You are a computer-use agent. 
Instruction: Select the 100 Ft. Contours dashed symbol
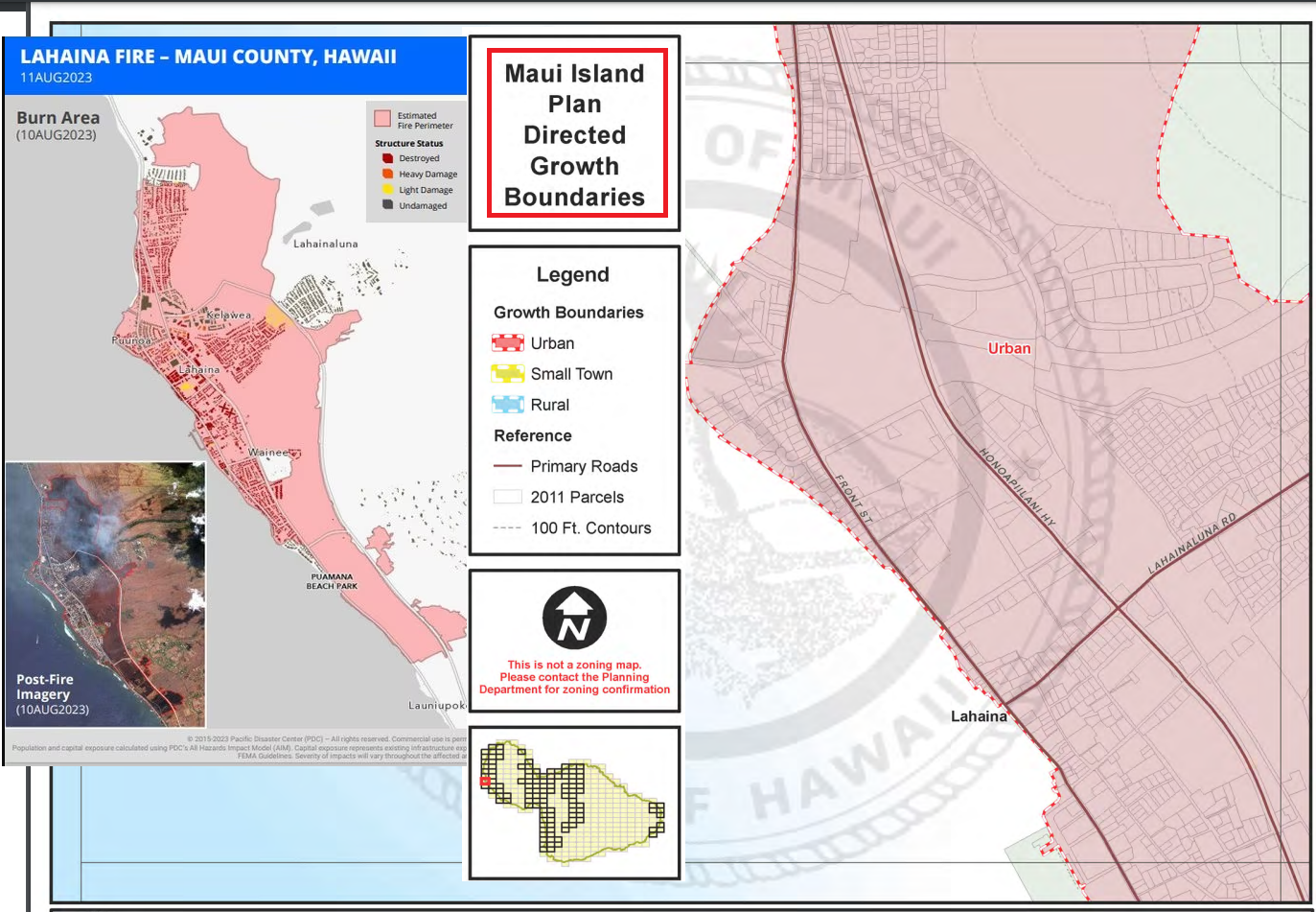tap(507, 527)
